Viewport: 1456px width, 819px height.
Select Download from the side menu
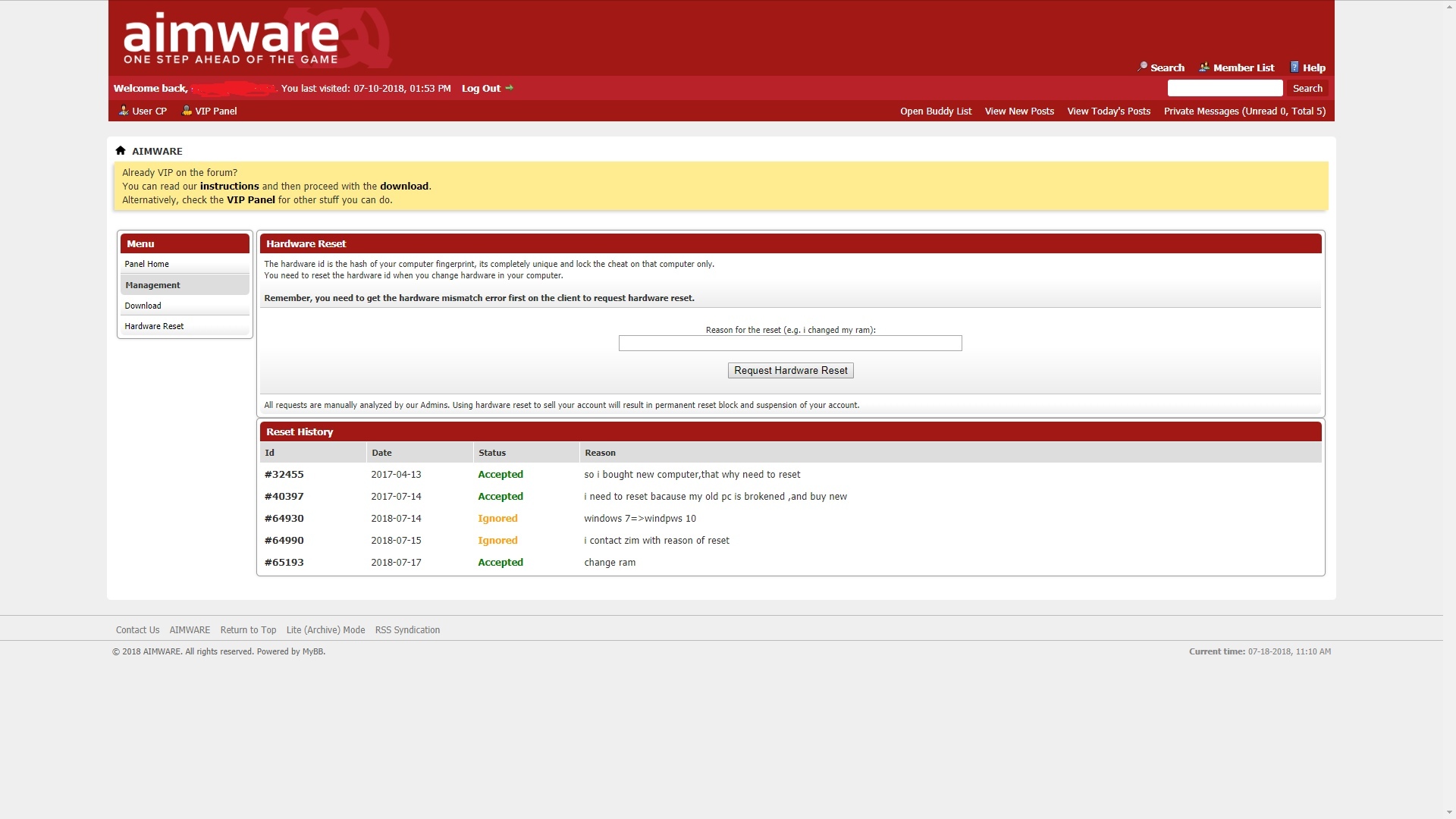click(143, 306)
